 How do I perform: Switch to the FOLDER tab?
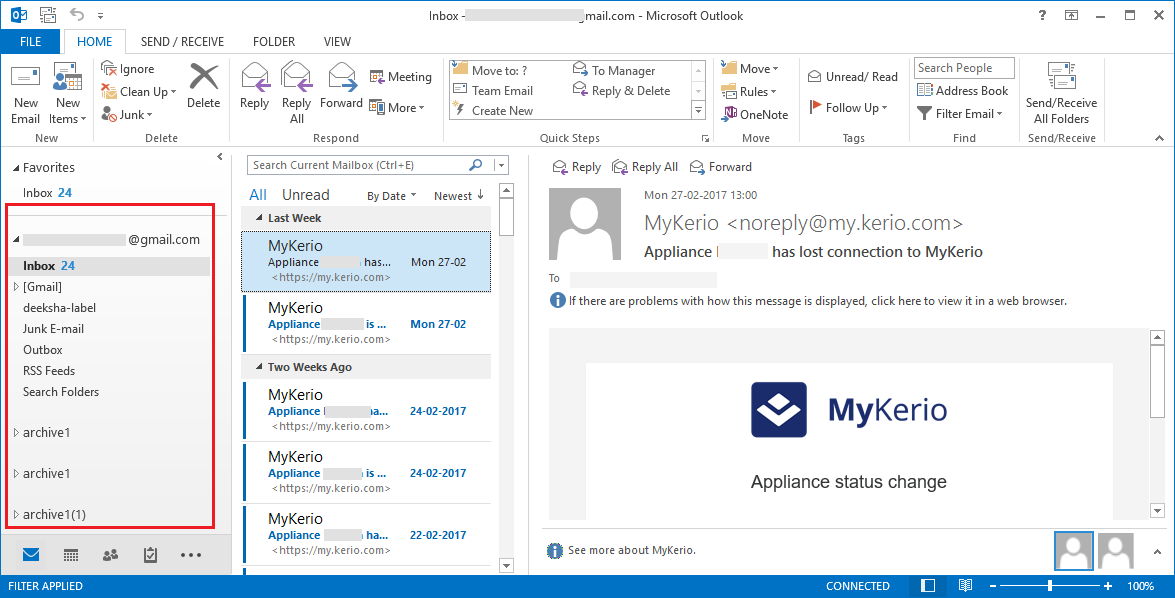pos(274,42)
